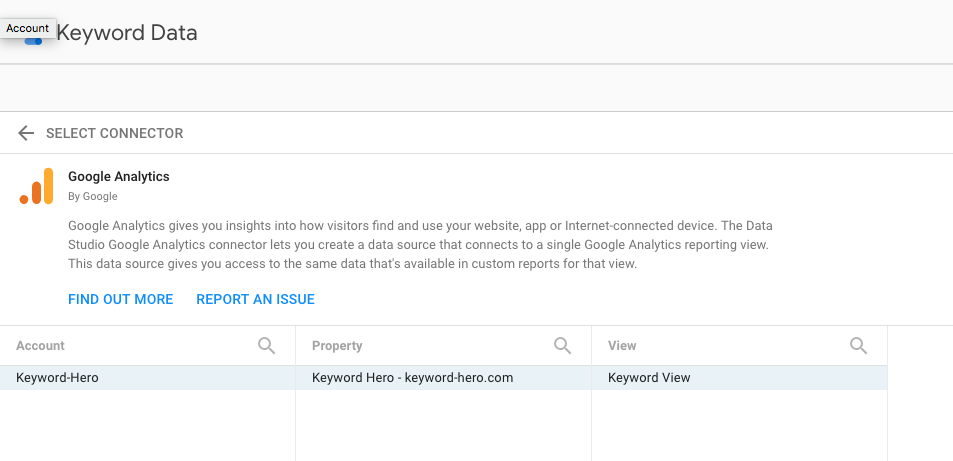Click the Google Analytics connector title

pos(119,176)
